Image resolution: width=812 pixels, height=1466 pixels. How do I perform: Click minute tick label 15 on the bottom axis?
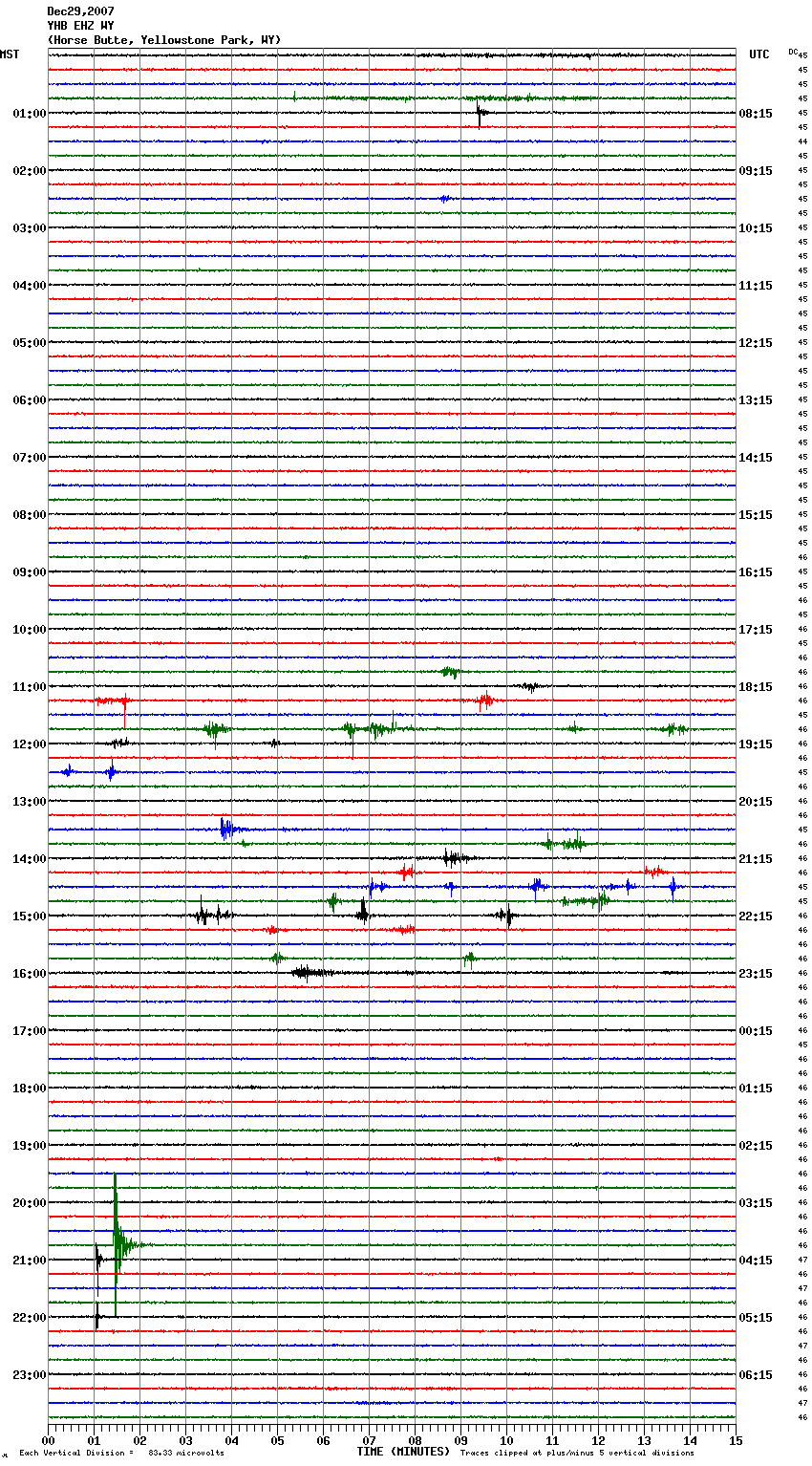[735, 1441]
